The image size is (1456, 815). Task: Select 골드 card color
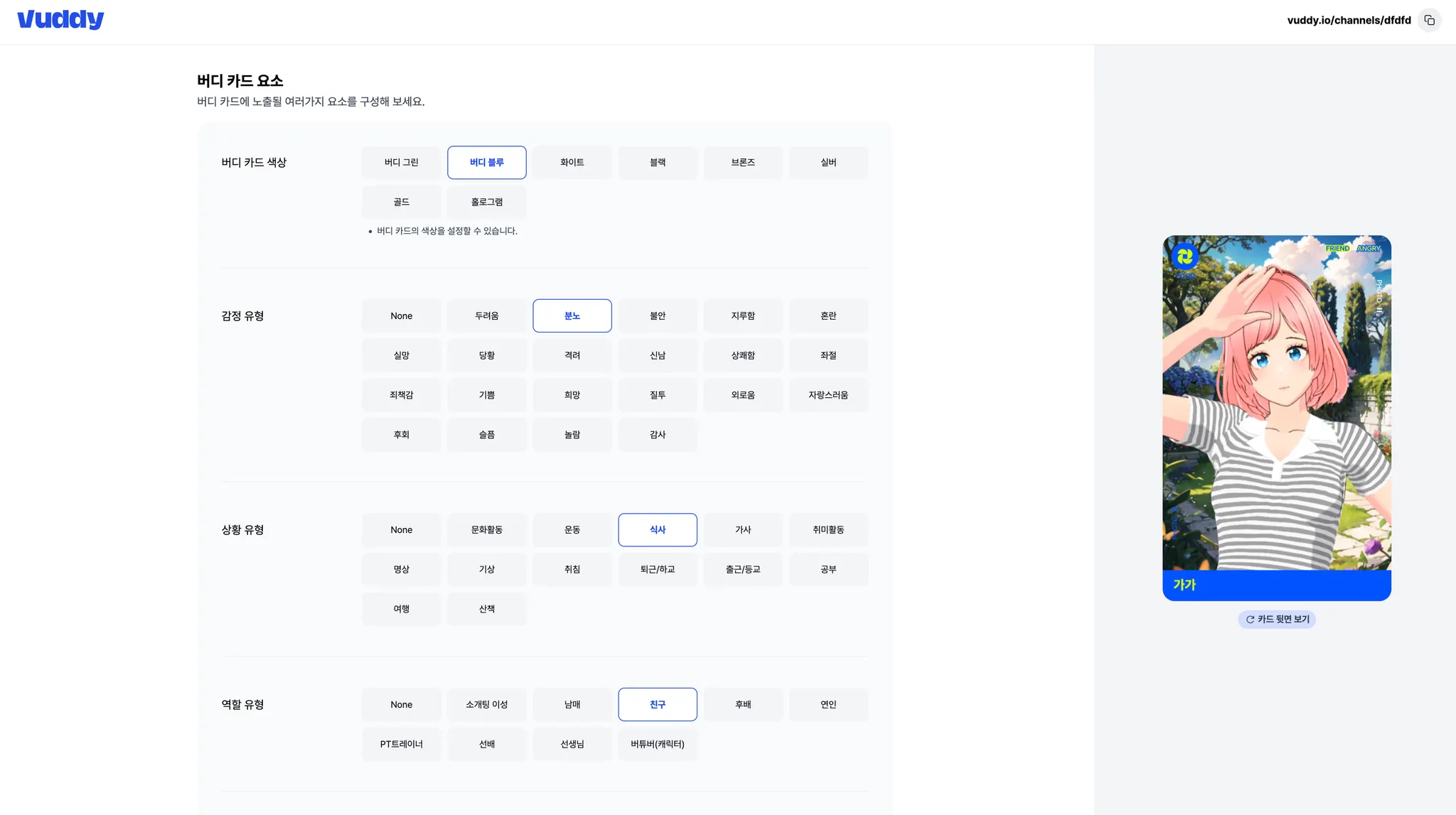pyautogui.click(x=401, y=203)
